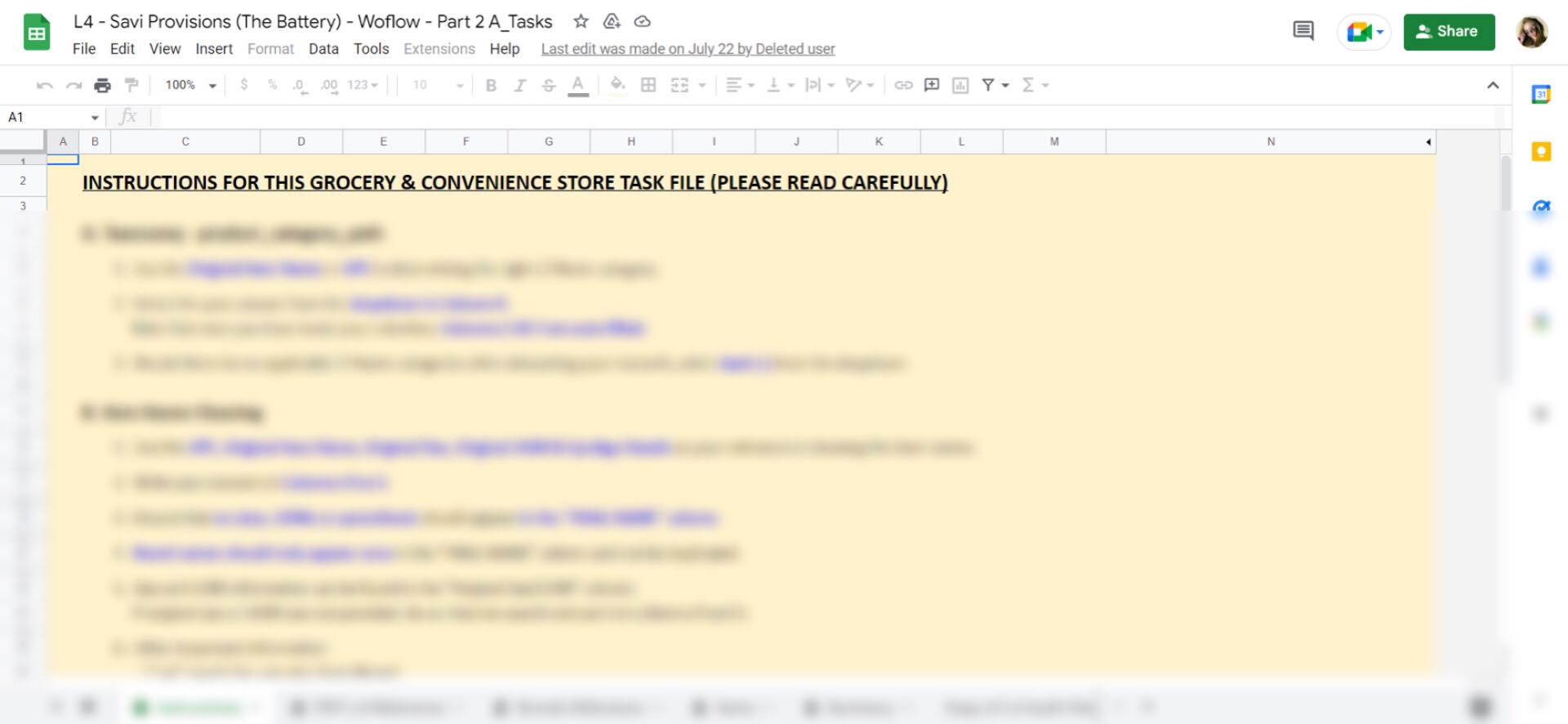Image resolution: width=1568 pixels, height=724 pixels.
Task: Check the cloud save status icon
Action: coord(643,21)
